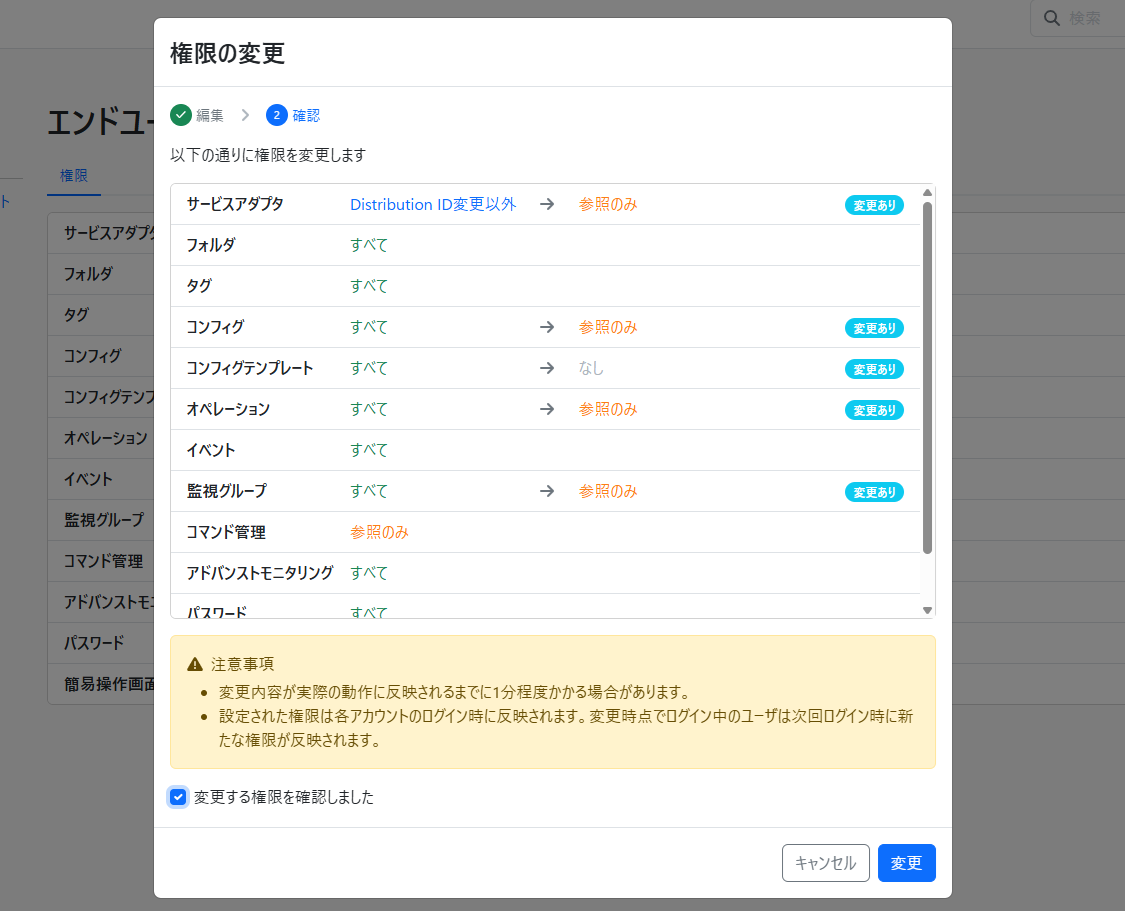
Task: Uncheck the 変更する権限を確認しました checkbox
Action: coord(178,797)
